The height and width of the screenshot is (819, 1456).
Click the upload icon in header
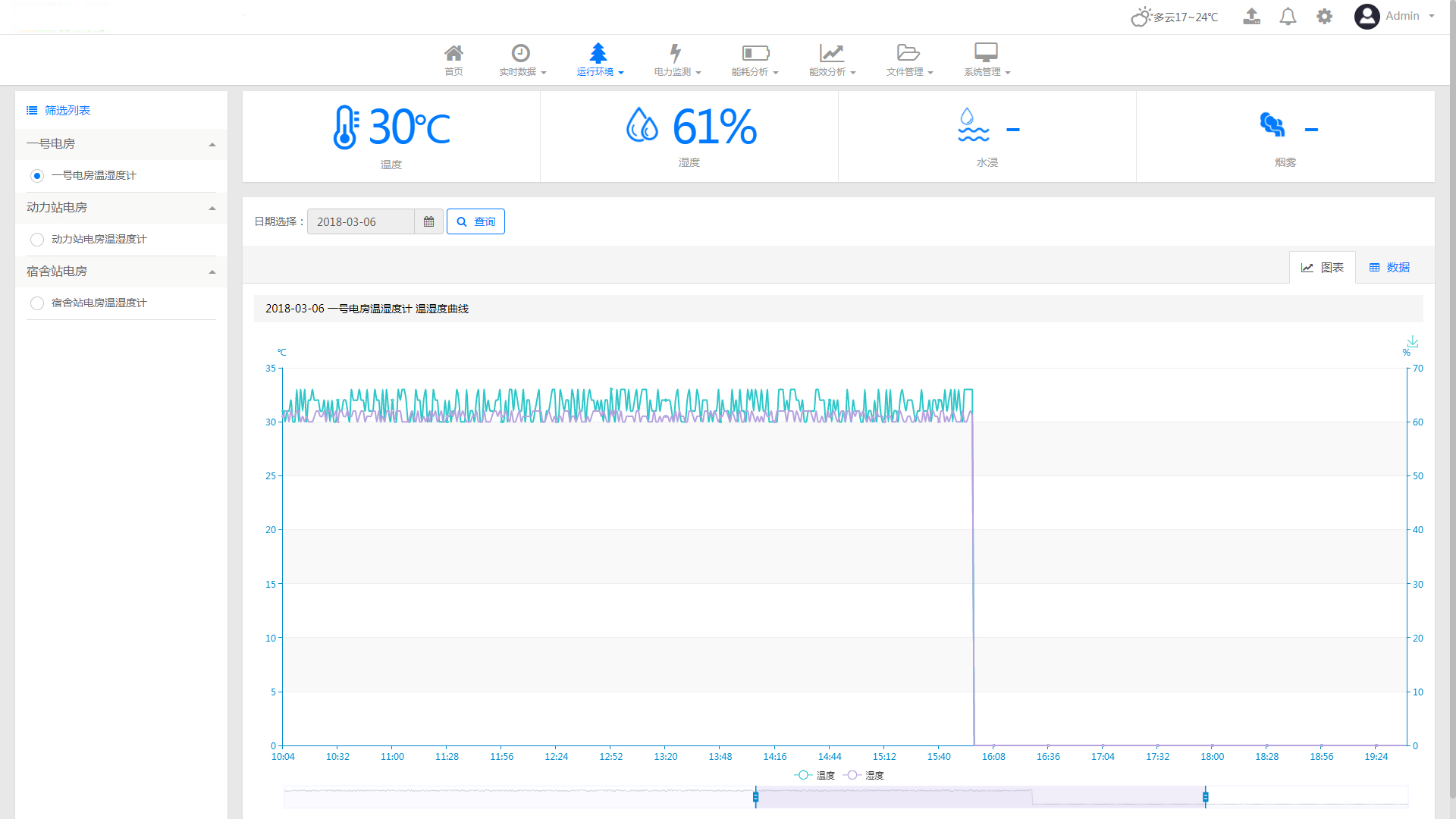point(1251,17)
